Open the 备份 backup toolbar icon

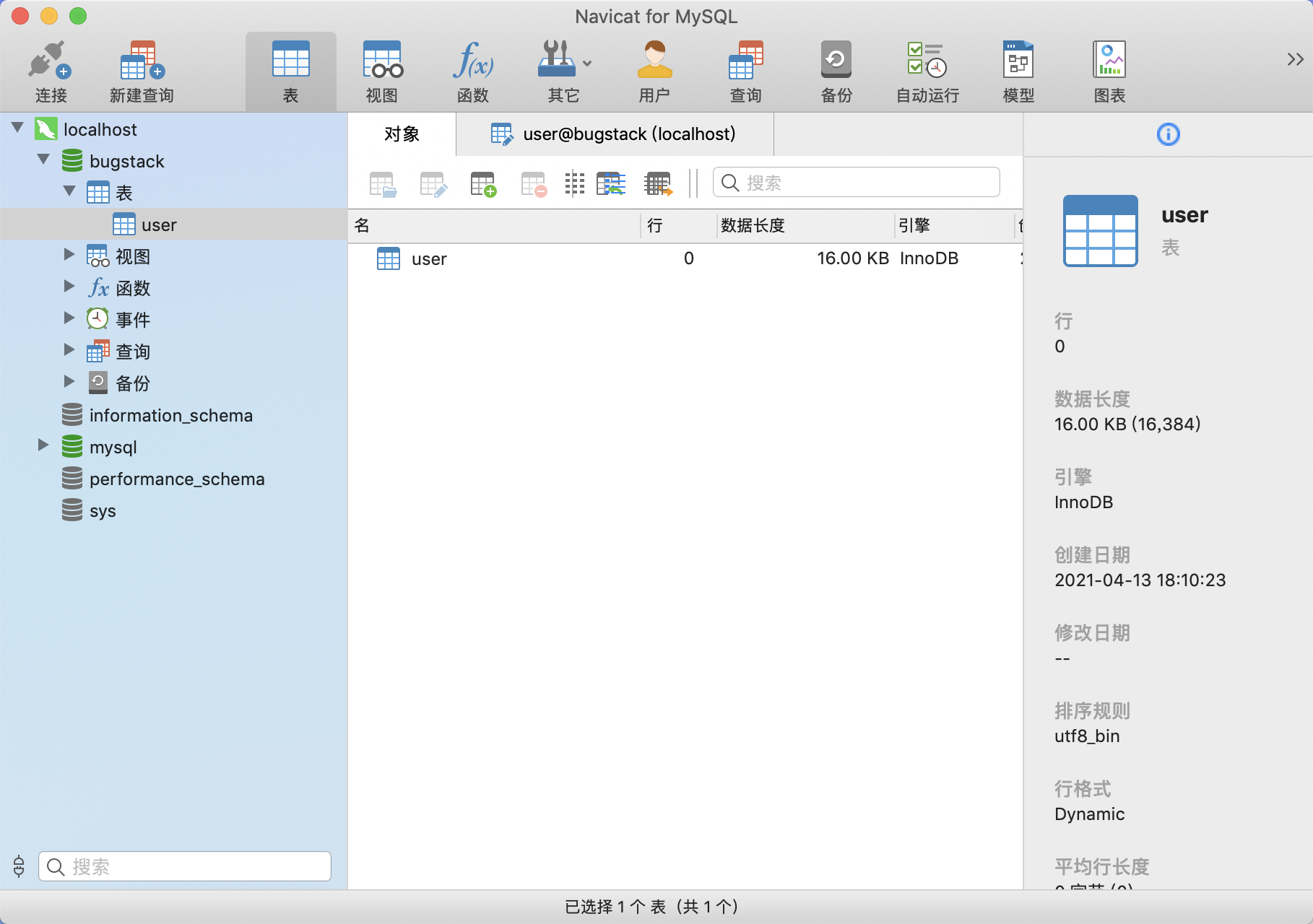tap(836, 71)
